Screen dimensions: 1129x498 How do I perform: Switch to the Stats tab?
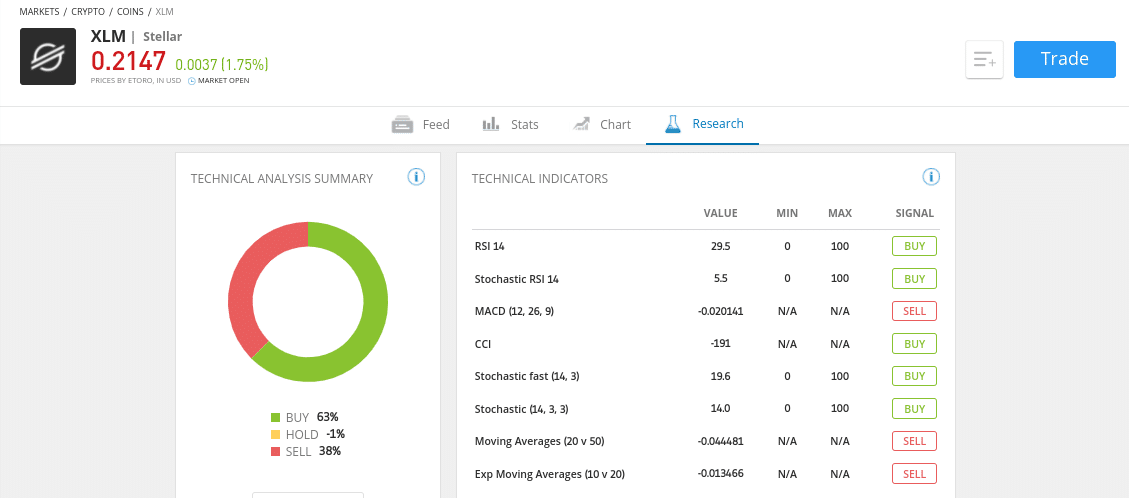coord(510,124)
